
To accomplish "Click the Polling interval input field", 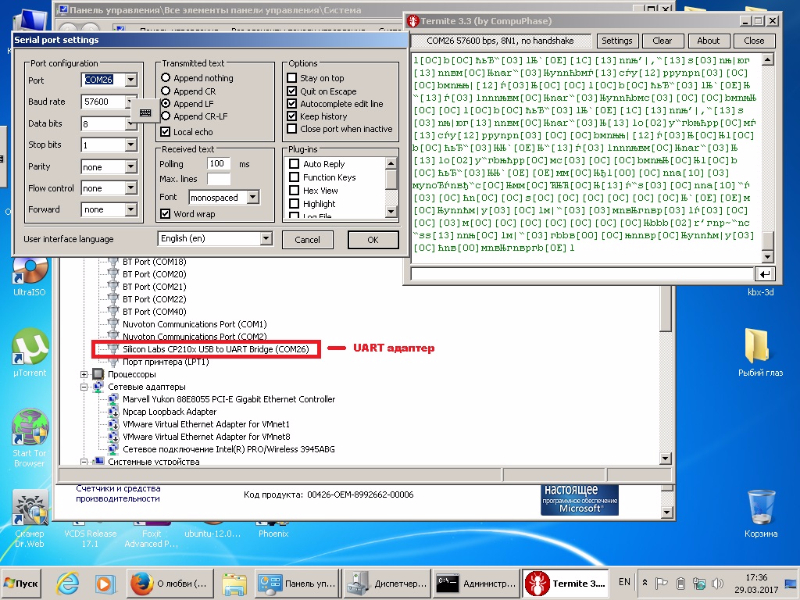I will click(x=219, y=164).
